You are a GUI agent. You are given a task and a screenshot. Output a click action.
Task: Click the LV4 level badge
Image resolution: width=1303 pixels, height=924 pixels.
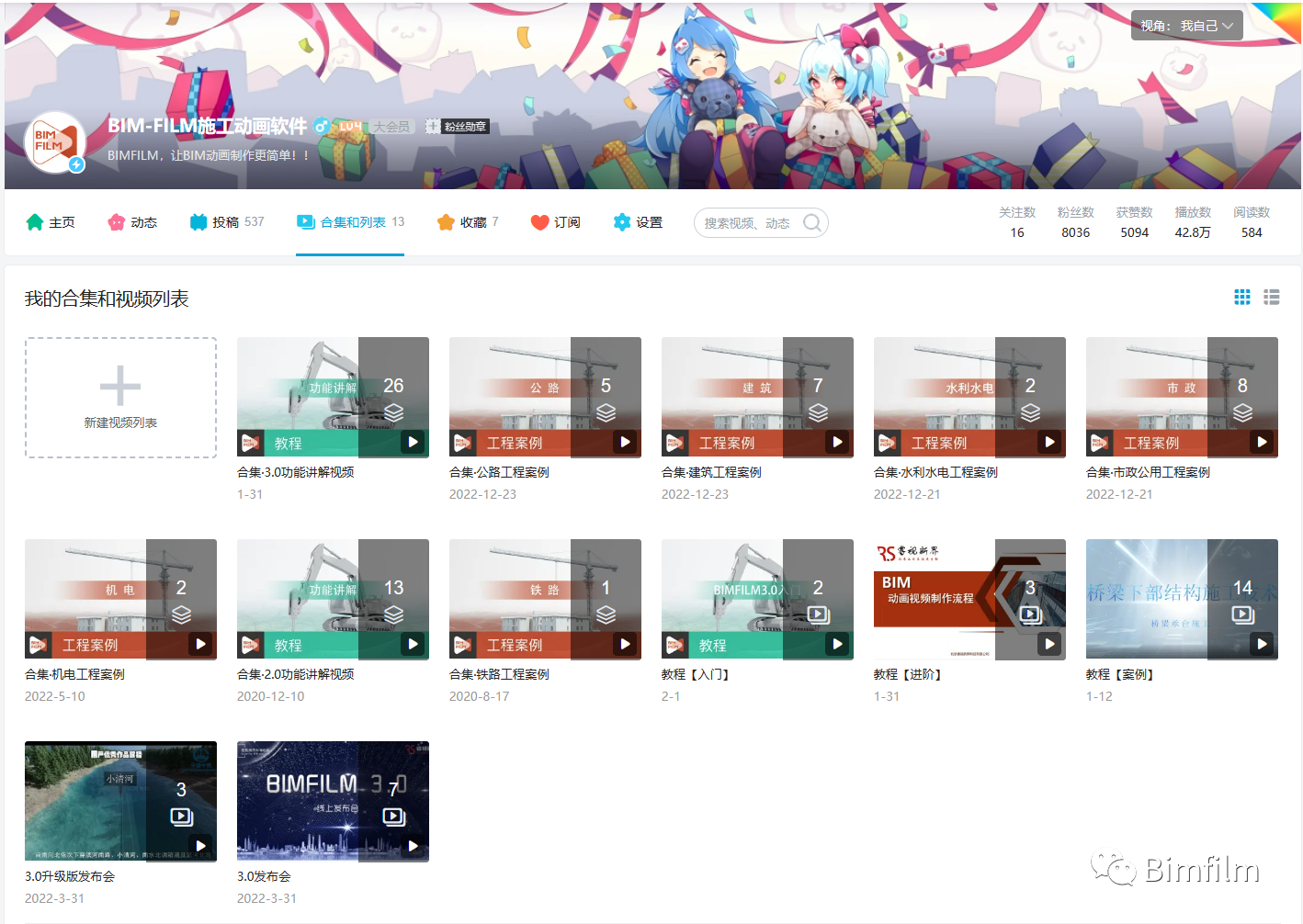pyautogui.click(x=350, y=127)
